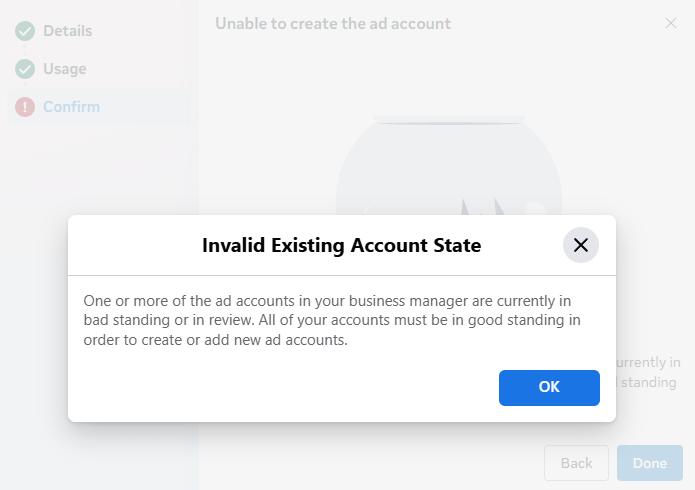
Task: Click the Invalid Existing Account State title
Action: click(x=341, y=245)
